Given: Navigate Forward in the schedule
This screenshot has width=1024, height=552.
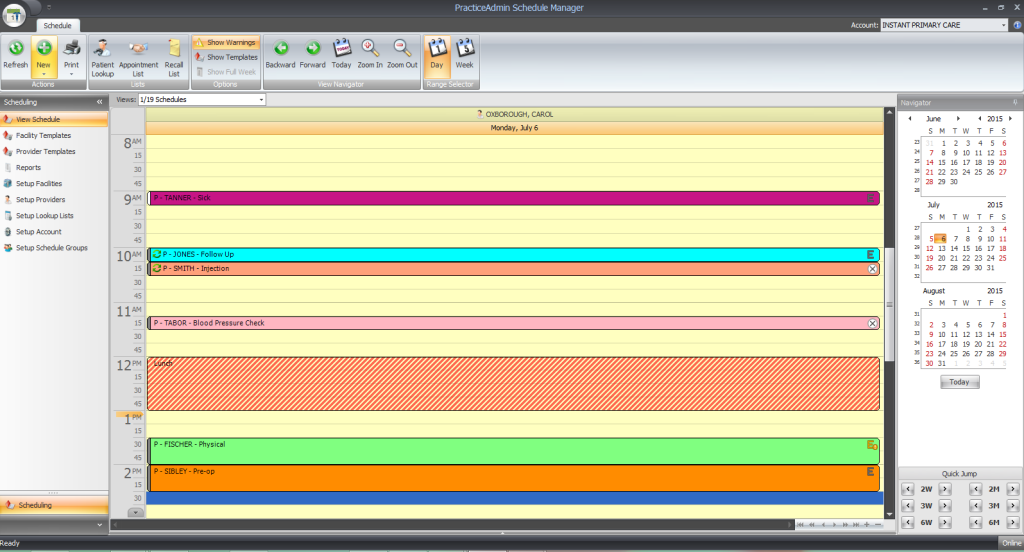Looking at the screenshot, I should 312,53.
